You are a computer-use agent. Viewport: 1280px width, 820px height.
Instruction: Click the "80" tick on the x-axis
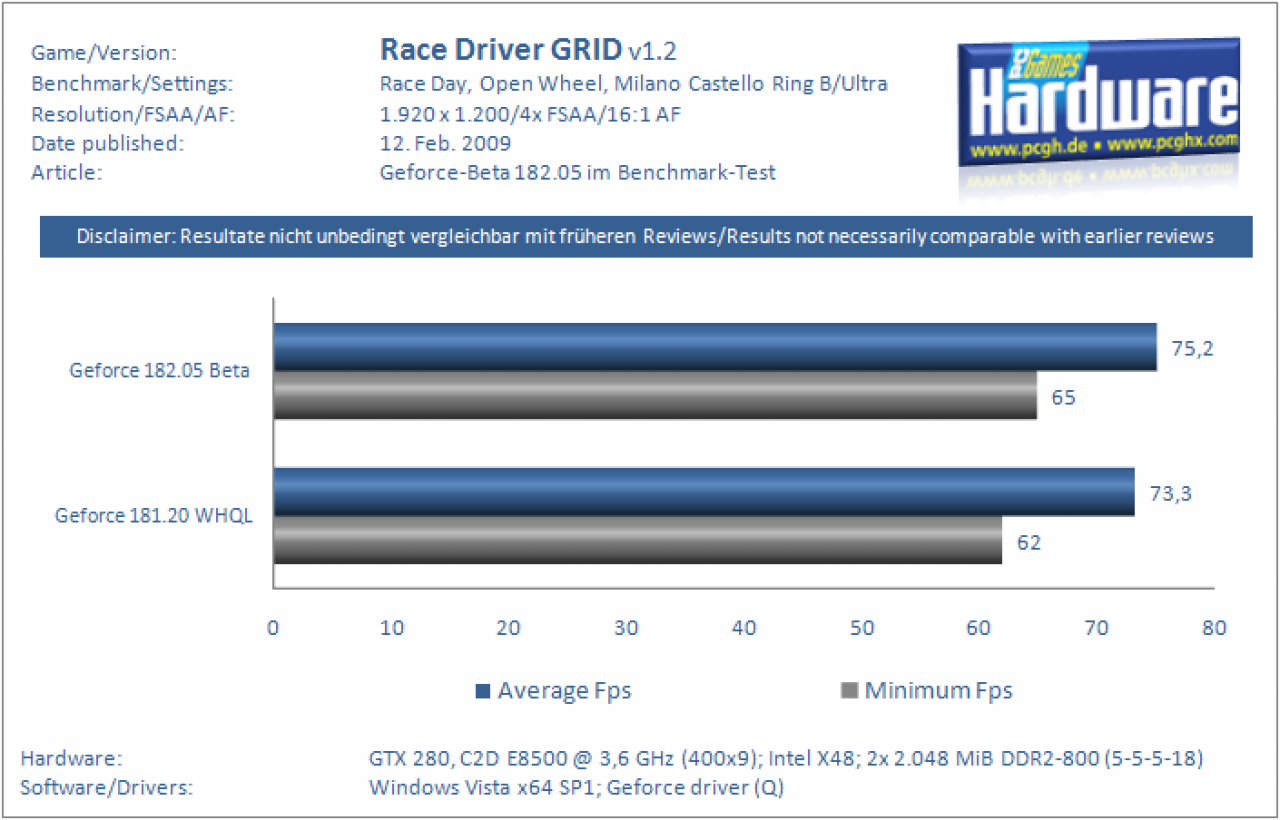pos(1214,628)
